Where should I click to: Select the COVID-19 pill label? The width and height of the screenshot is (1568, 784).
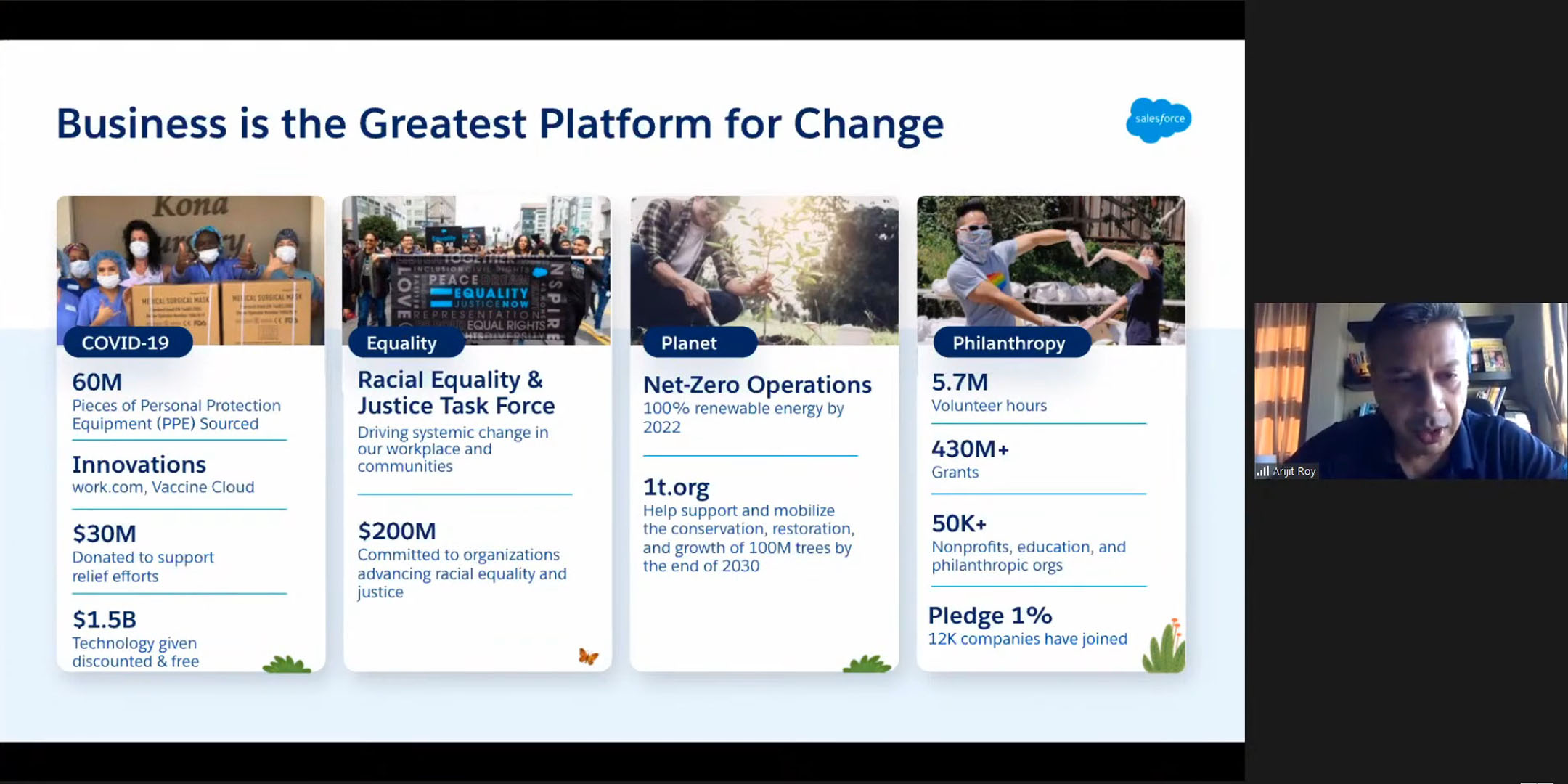[x=127, y=343]
